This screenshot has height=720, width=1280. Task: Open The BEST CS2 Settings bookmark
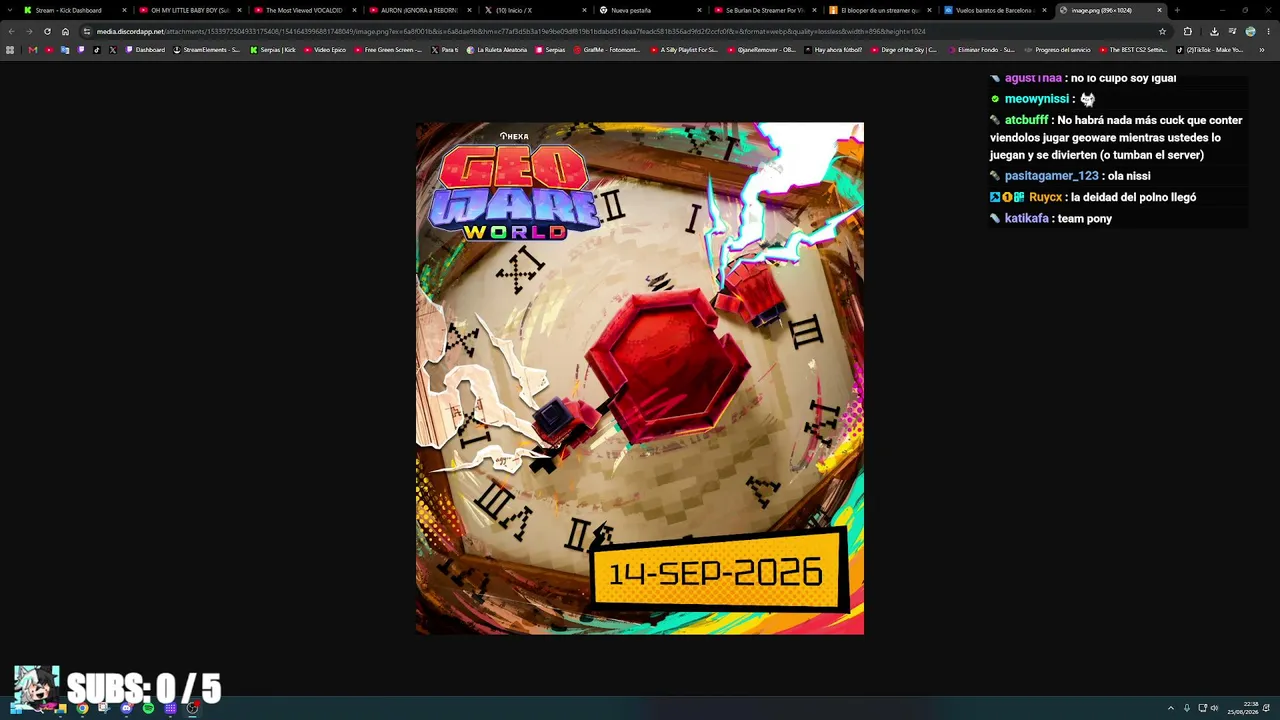tap(1133, 50)
